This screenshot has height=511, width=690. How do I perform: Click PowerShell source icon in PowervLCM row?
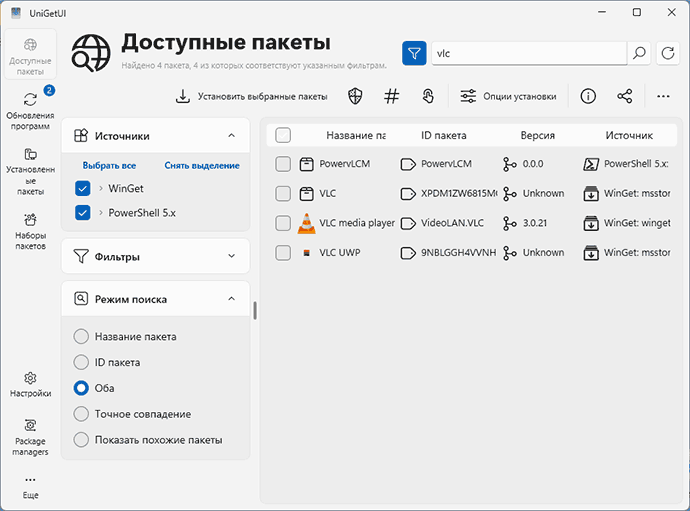click(591, 164)
